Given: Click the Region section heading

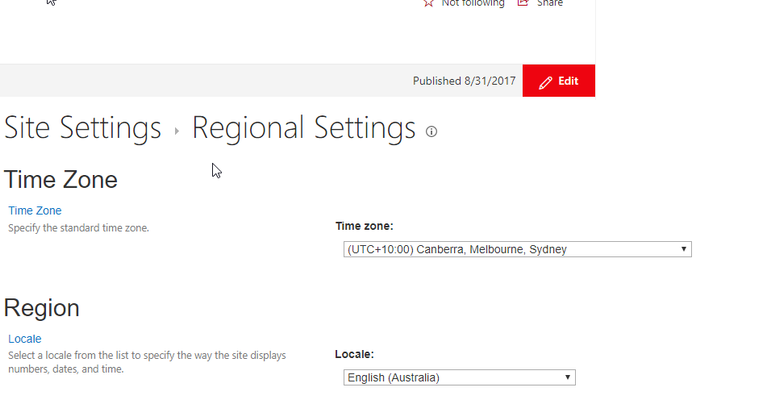Looking at the screenshot, I should pyautogui.click(x=41, y=308).
